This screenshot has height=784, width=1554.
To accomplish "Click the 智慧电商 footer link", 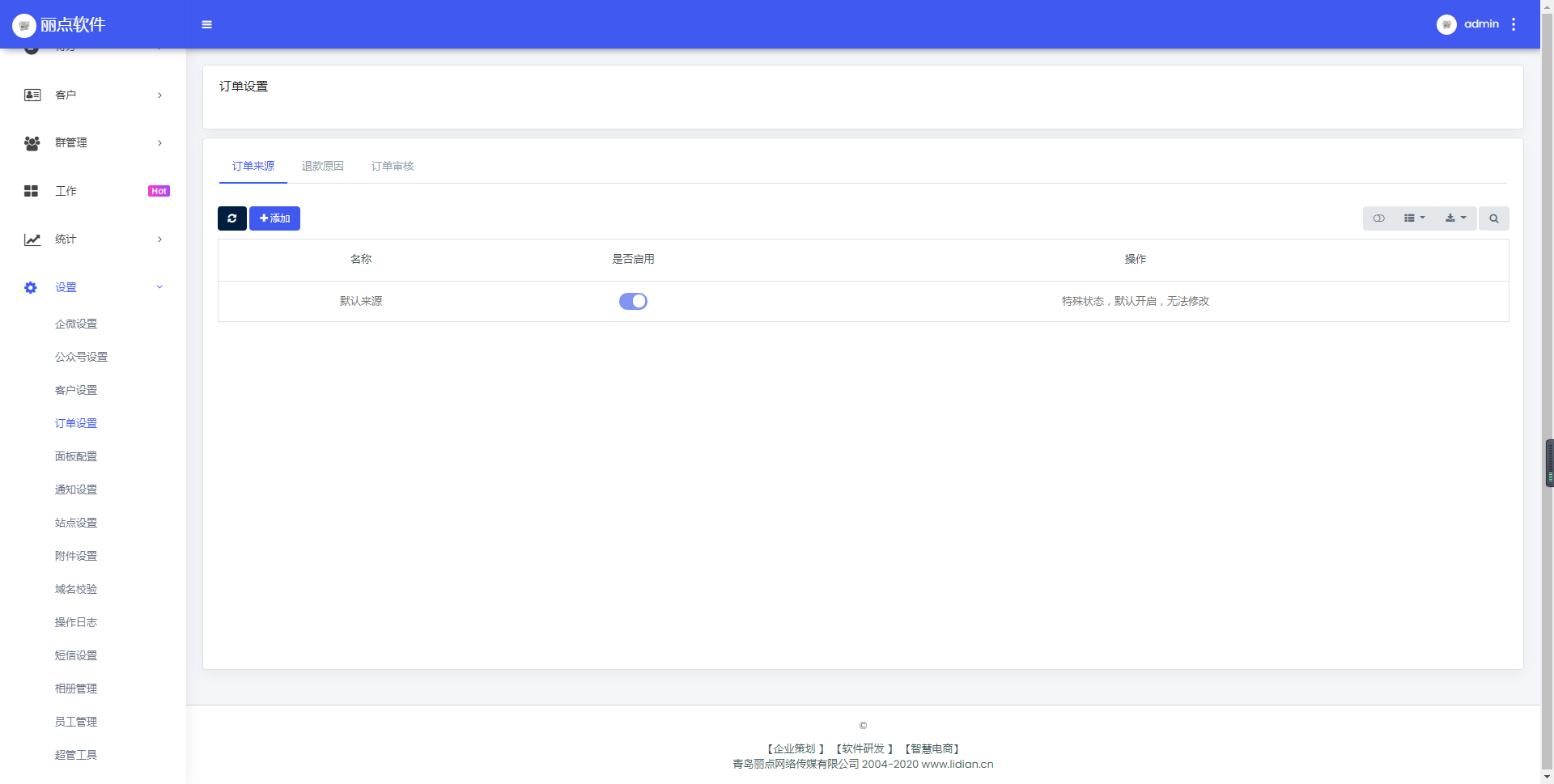I will tap(932, 749).
